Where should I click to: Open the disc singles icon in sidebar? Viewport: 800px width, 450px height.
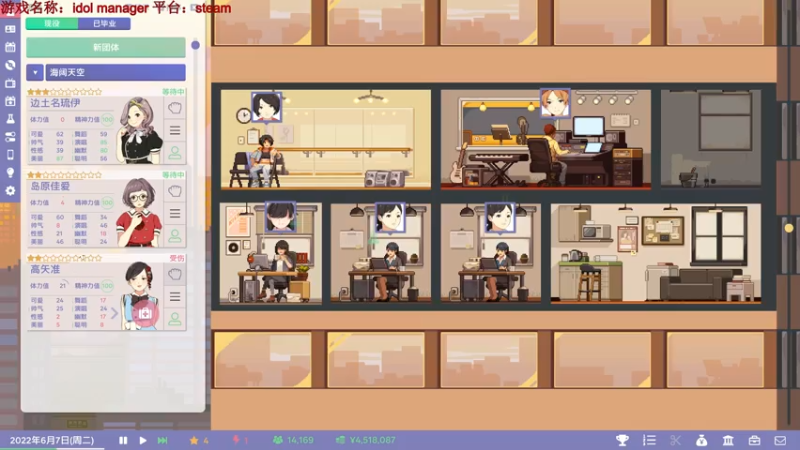point(10,65)
